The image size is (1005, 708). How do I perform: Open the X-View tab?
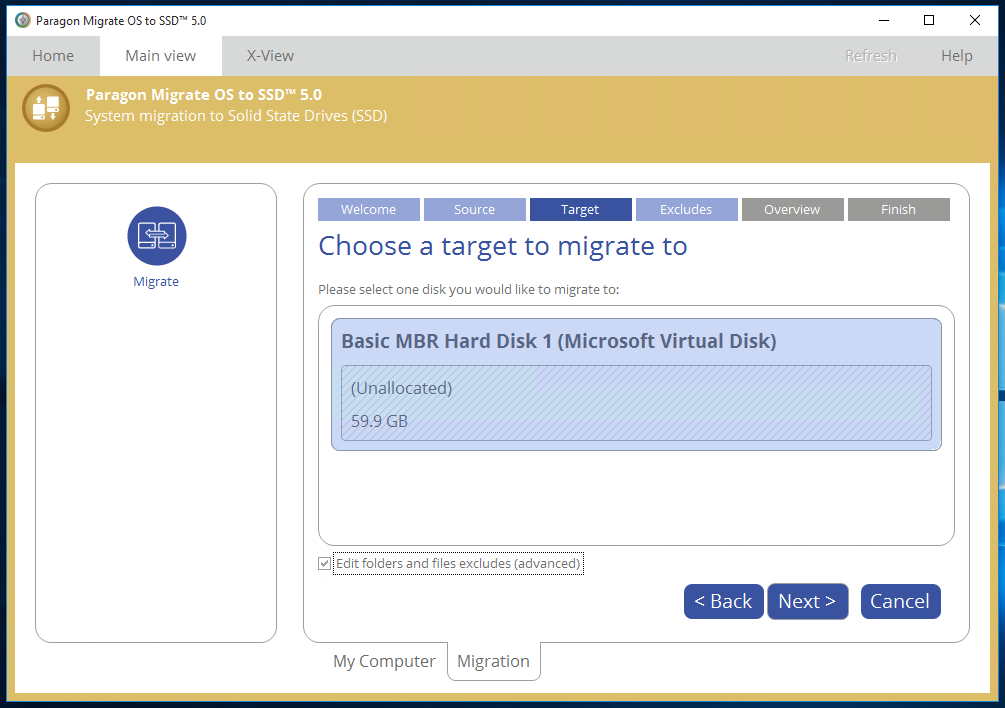pyautogui.click(x=270, y=56)
